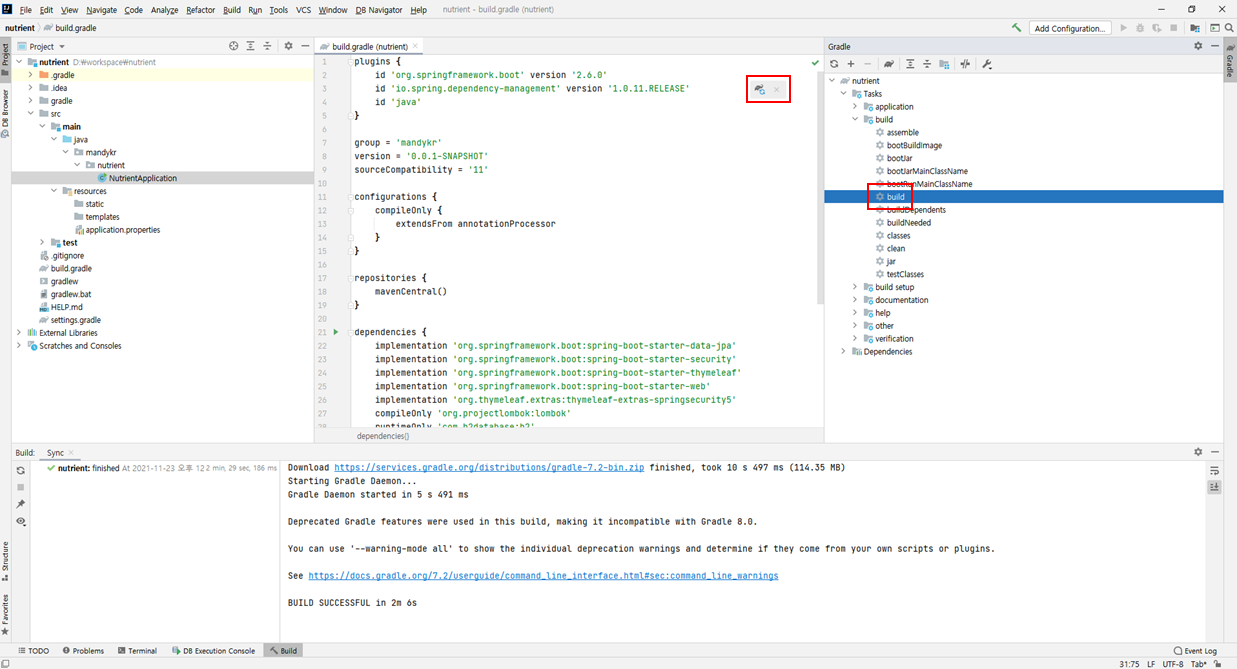Reload all Gradle projects in Gradle panel
Image resolution: width=1237 pixels, height=669 pixels.
click(x=834, y=64)
